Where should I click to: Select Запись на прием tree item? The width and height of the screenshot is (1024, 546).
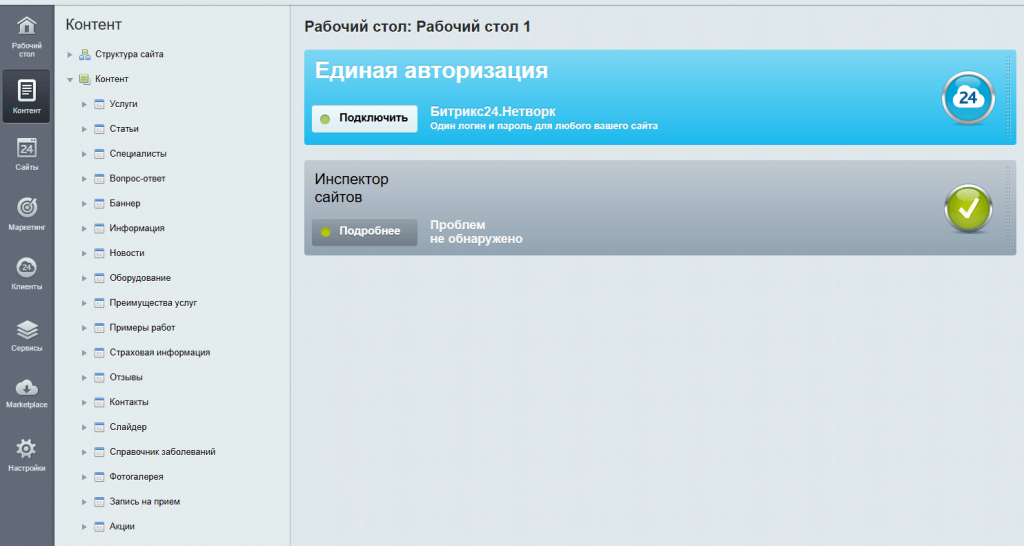coord(144,502)
